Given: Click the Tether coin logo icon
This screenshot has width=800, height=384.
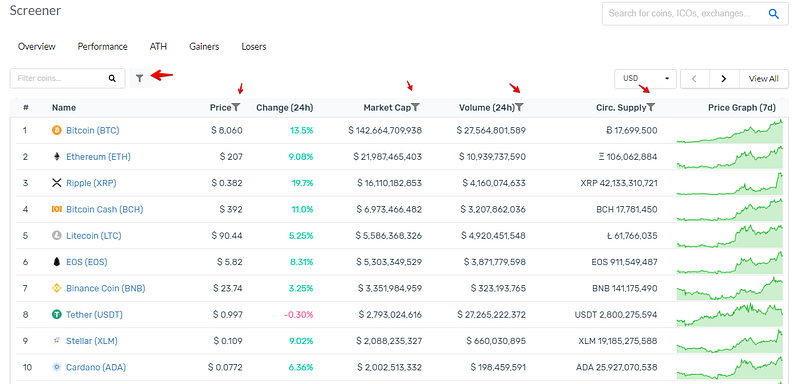Looking at the screenshot, I should pos(57,315).
